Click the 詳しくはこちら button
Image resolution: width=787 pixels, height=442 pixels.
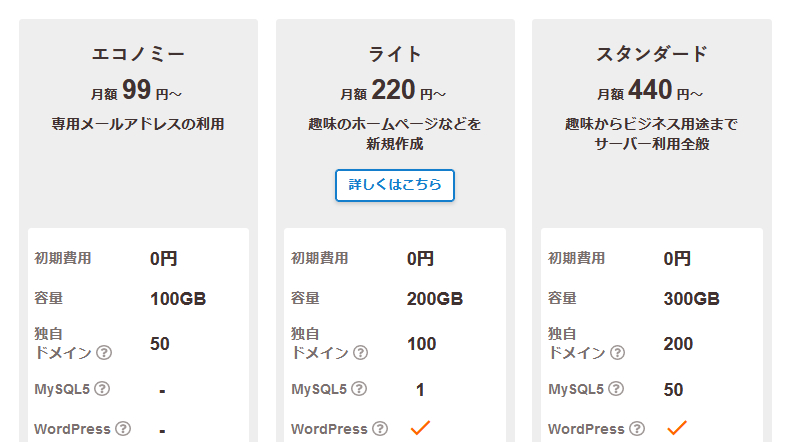click(395, 185)
